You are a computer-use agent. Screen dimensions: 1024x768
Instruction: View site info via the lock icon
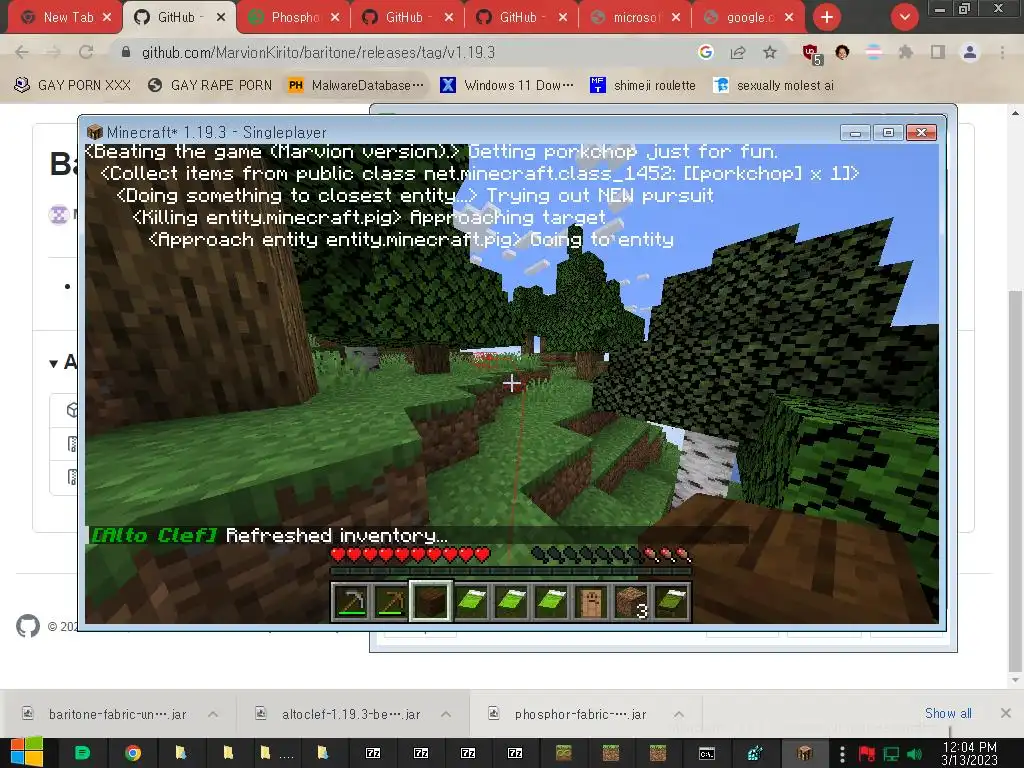(126, 52)
